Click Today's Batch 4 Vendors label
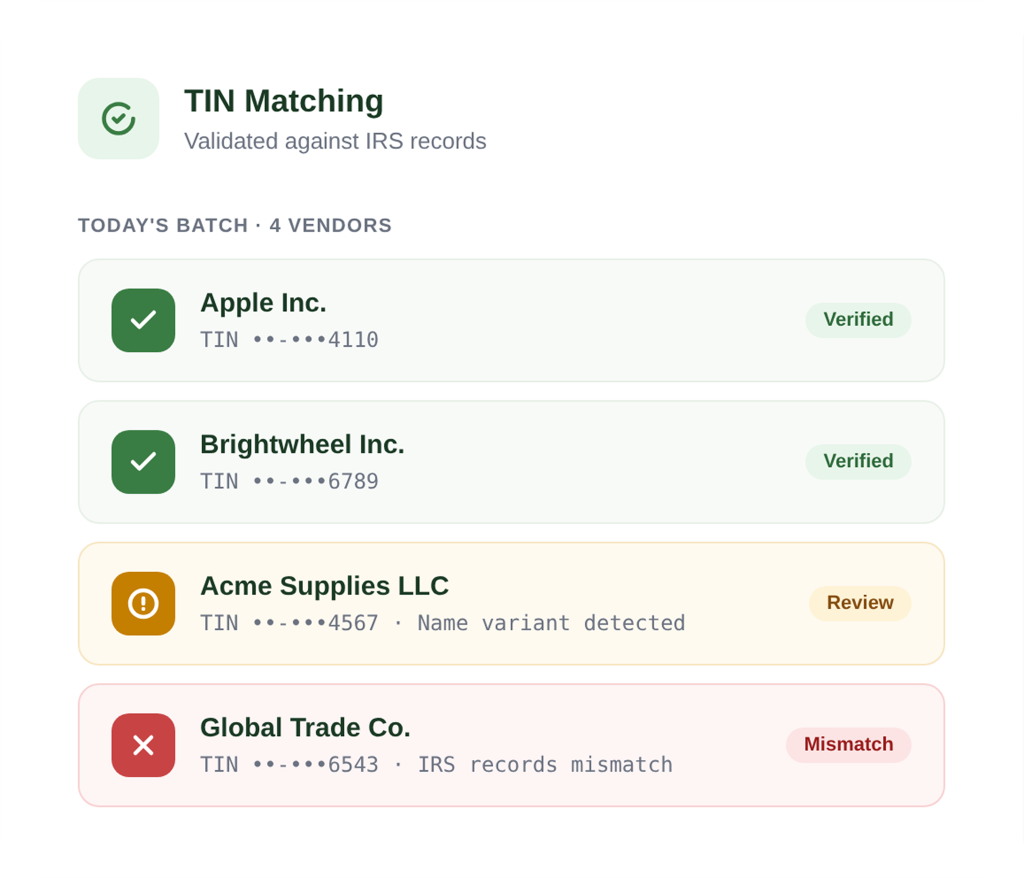The width and height of the screenshot is (1024, 878). pyautogui.click(x=234, y=225)
